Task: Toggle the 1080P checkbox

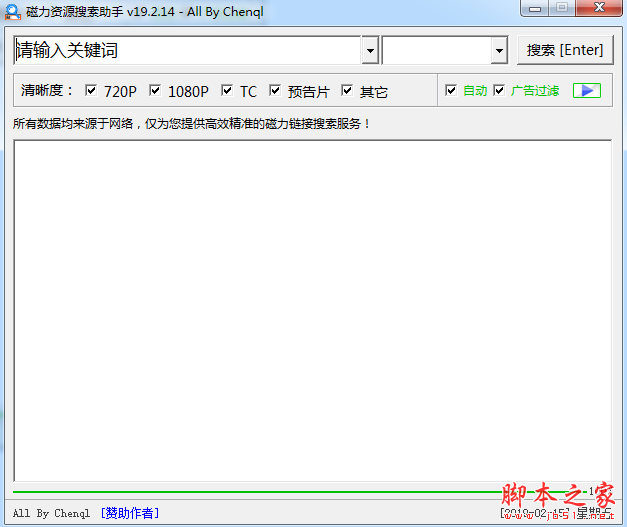Action: pos(155,90)
